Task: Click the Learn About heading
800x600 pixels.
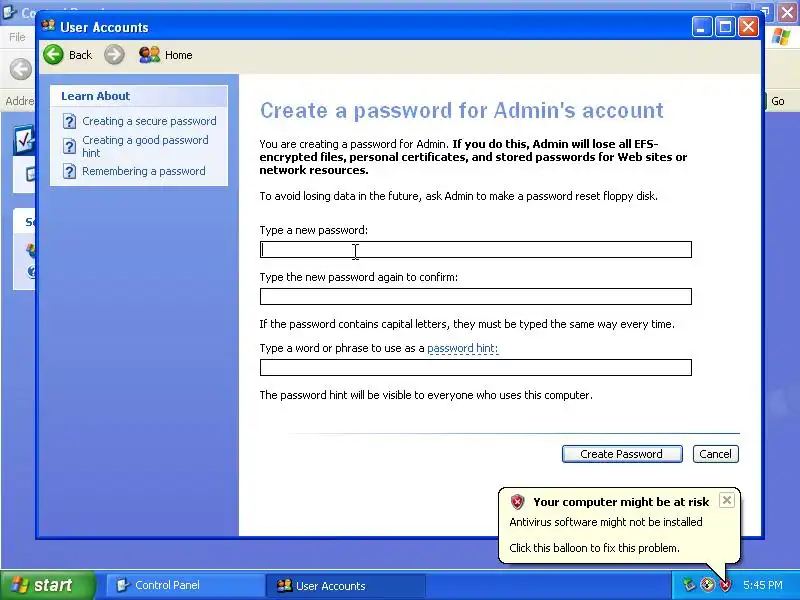Action: point(95,96)
